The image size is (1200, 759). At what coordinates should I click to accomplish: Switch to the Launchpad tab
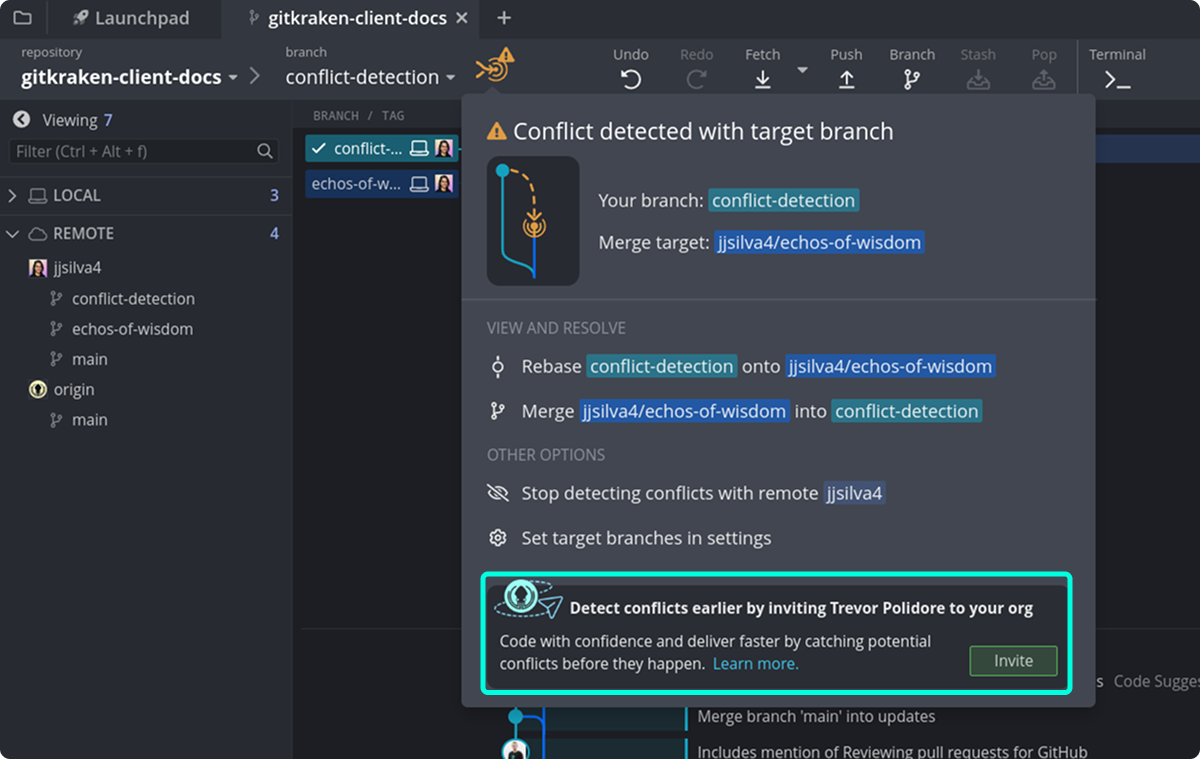pyautogui.click(x=134, y=17)
